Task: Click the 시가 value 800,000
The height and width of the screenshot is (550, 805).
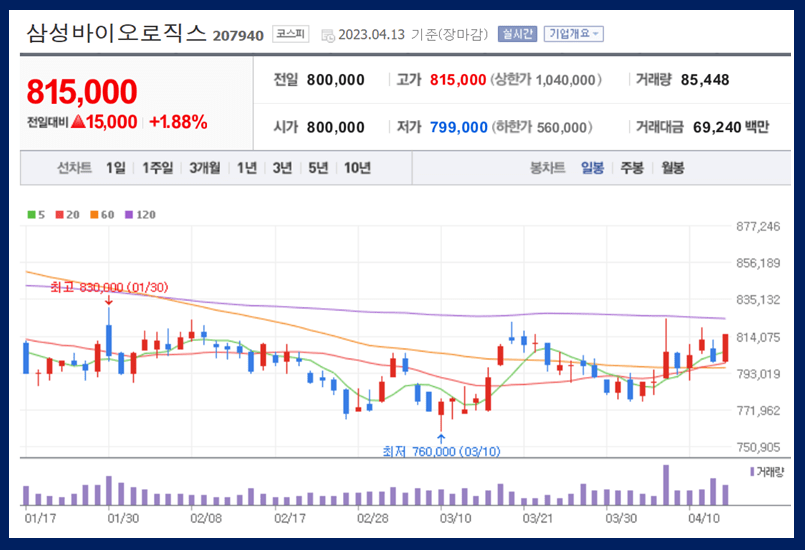Action: [336, 127]
